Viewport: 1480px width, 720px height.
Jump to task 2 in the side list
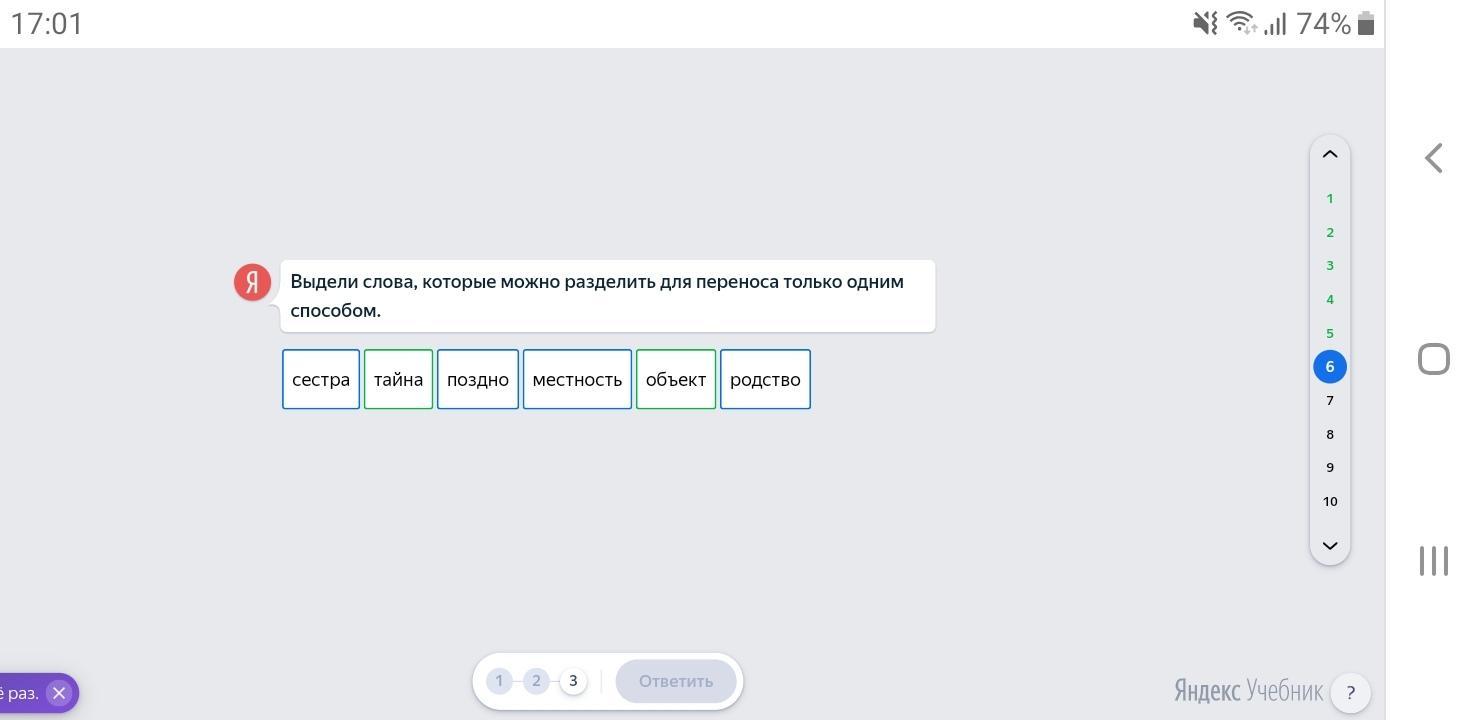(x=1330, y=232)
